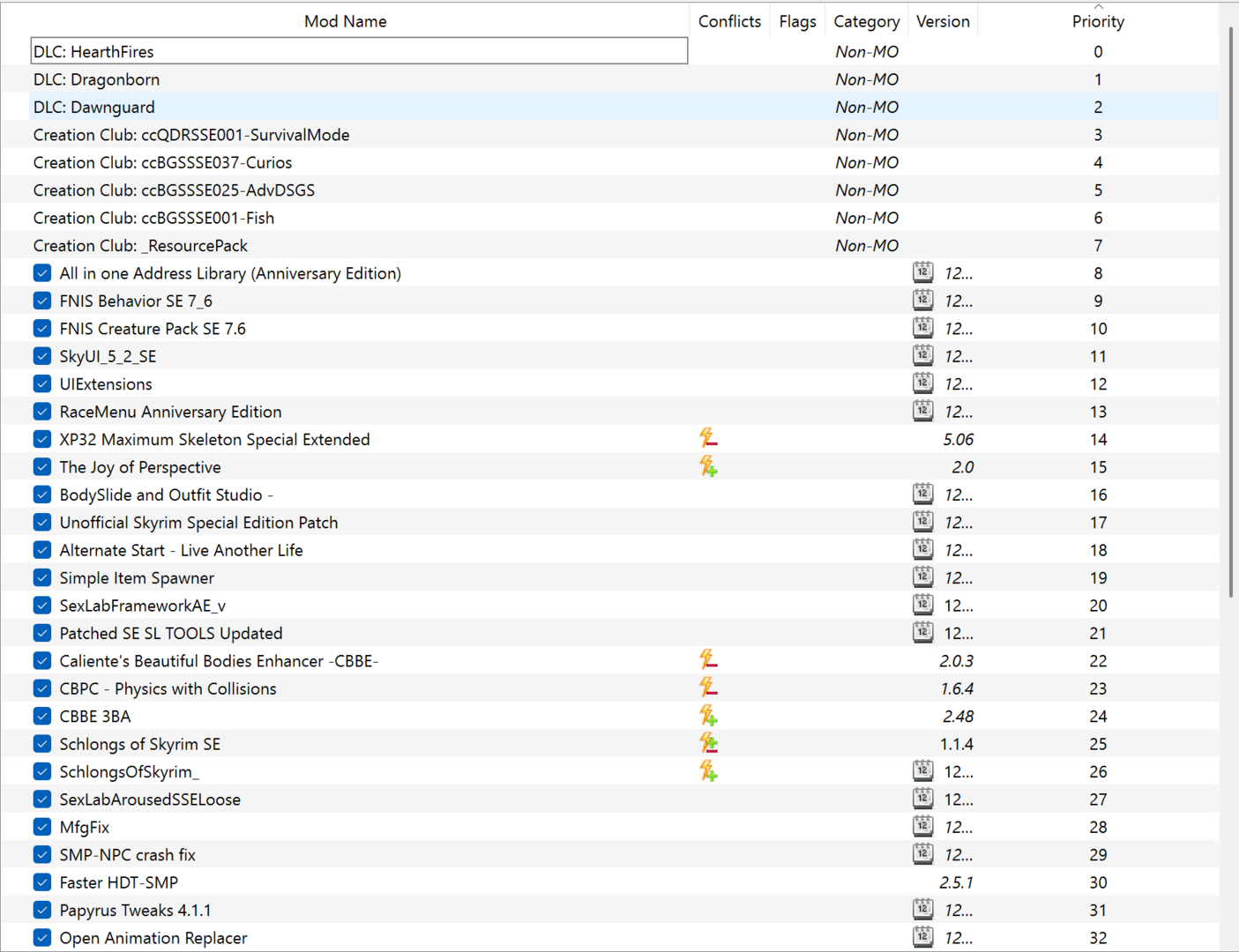Sort by the Priority column header
Viewport: 1239px width, 952px height.
pyautogui.click(x=1098, y=21)
